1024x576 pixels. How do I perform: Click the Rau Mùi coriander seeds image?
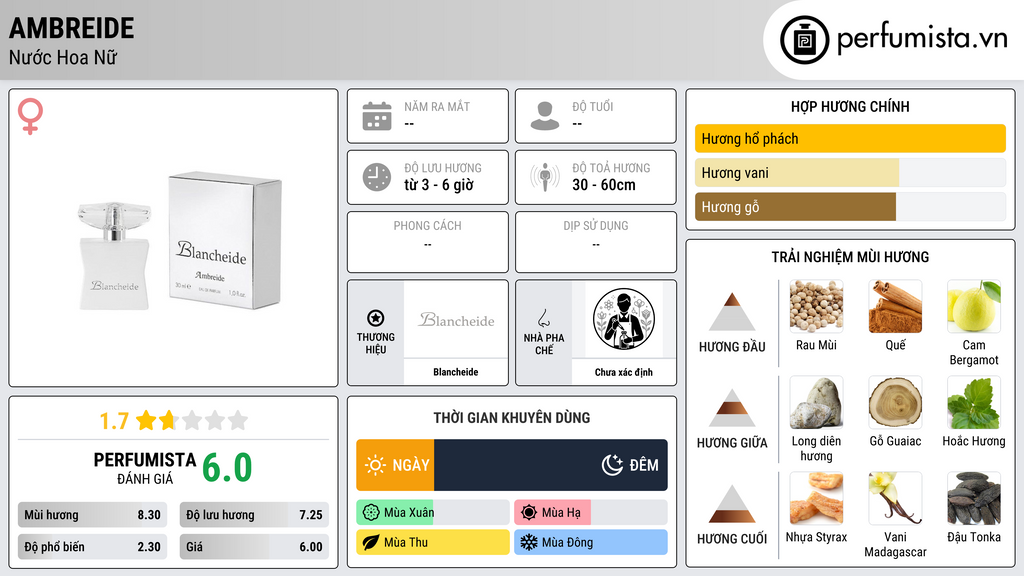816,306
